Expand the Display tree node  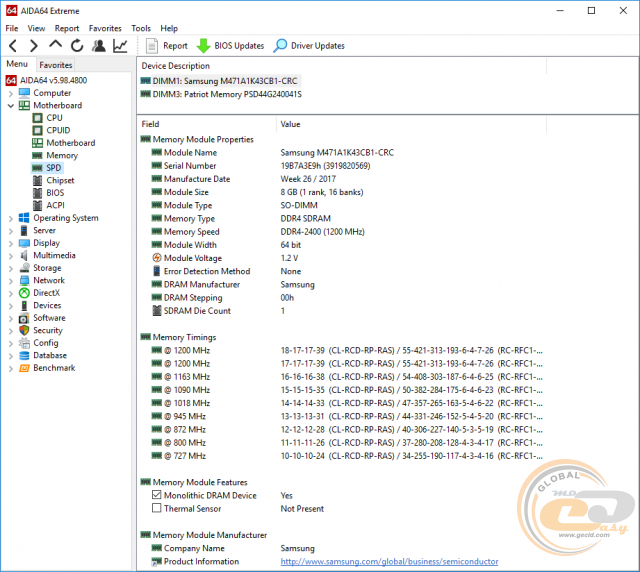point(11,243)
